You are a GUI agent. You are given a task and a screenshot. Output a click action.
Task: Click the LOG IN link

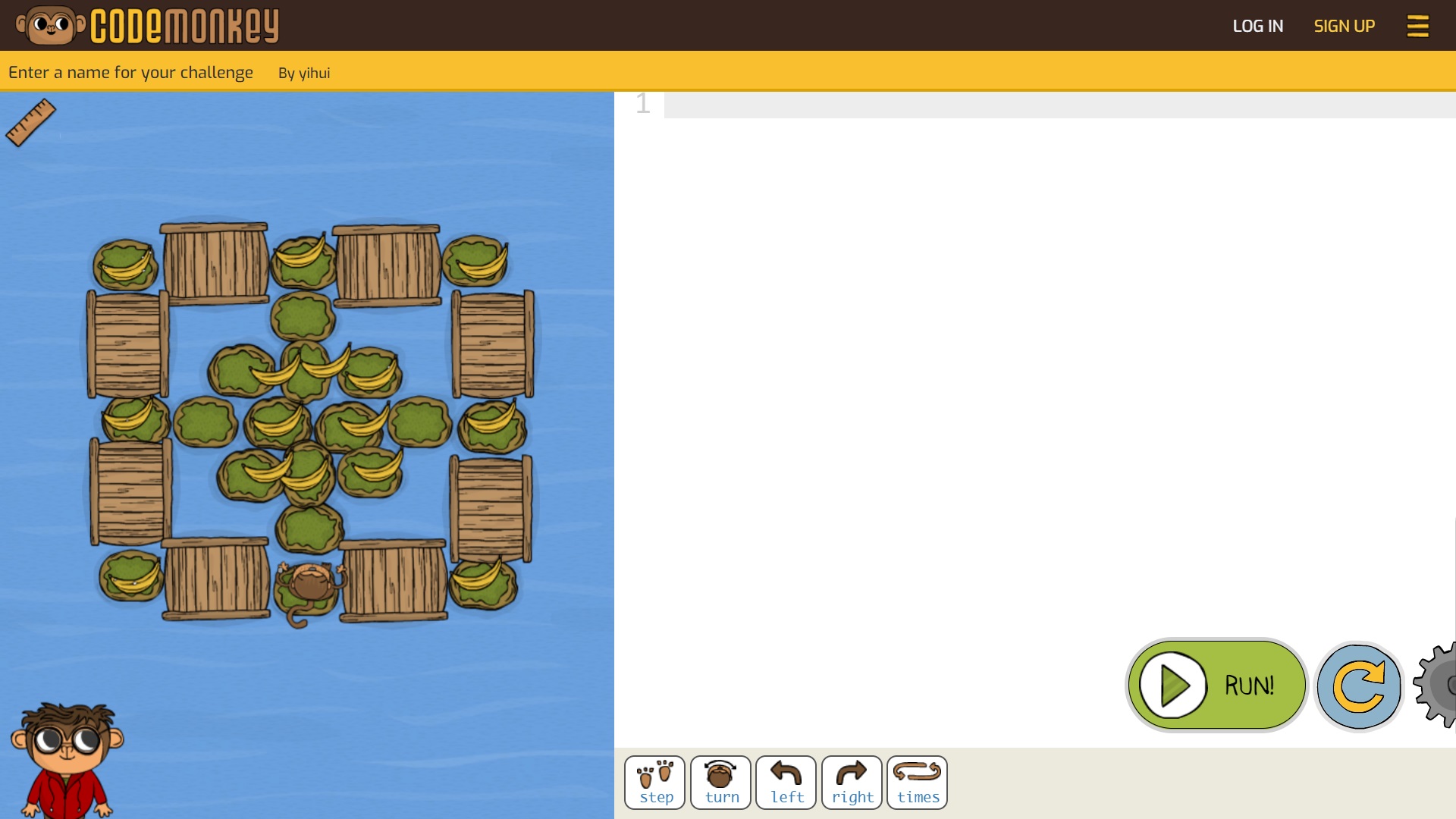click(x=1258, y=26)
